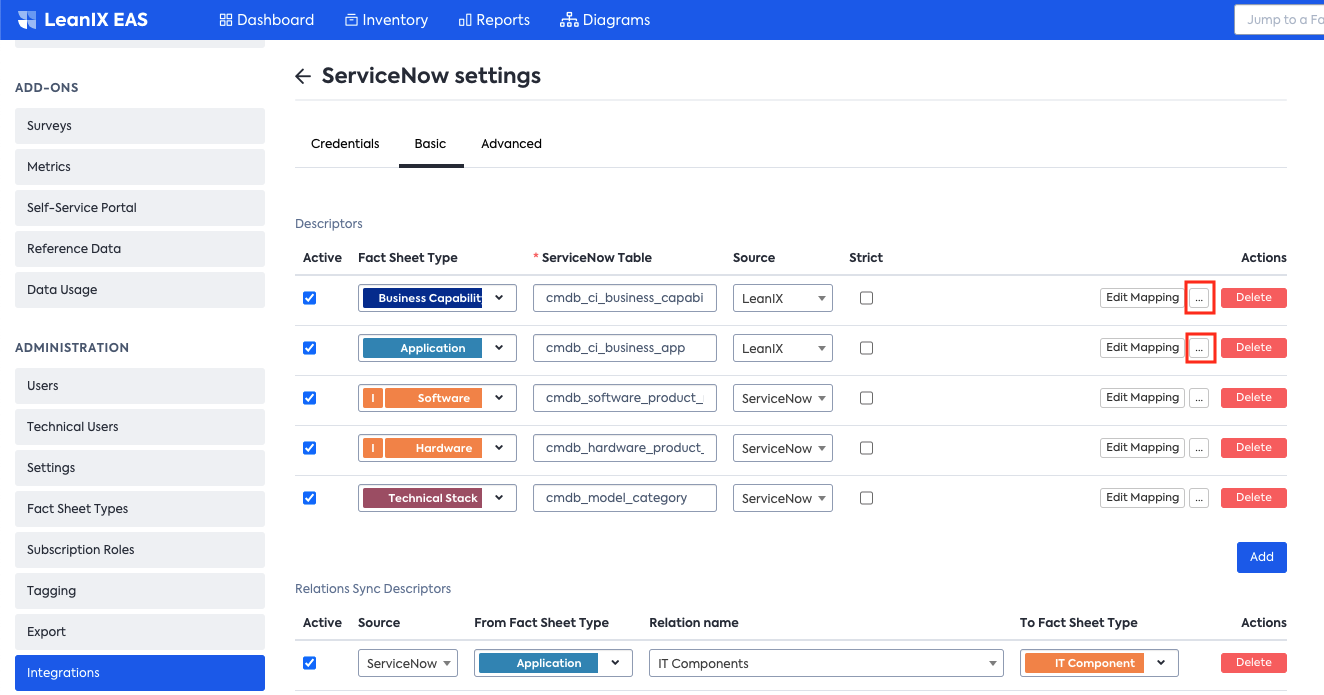This screenshot has width=1324, height=695.
Task: Open Application fact sheet type dropdown in Descriptors
Action: 437,348
